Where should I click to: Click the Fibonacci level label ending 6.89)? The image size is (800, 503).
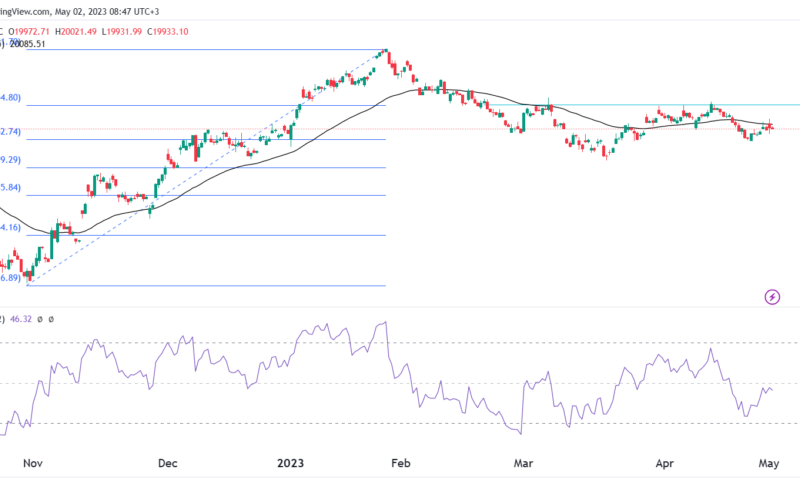pos(10,278)
